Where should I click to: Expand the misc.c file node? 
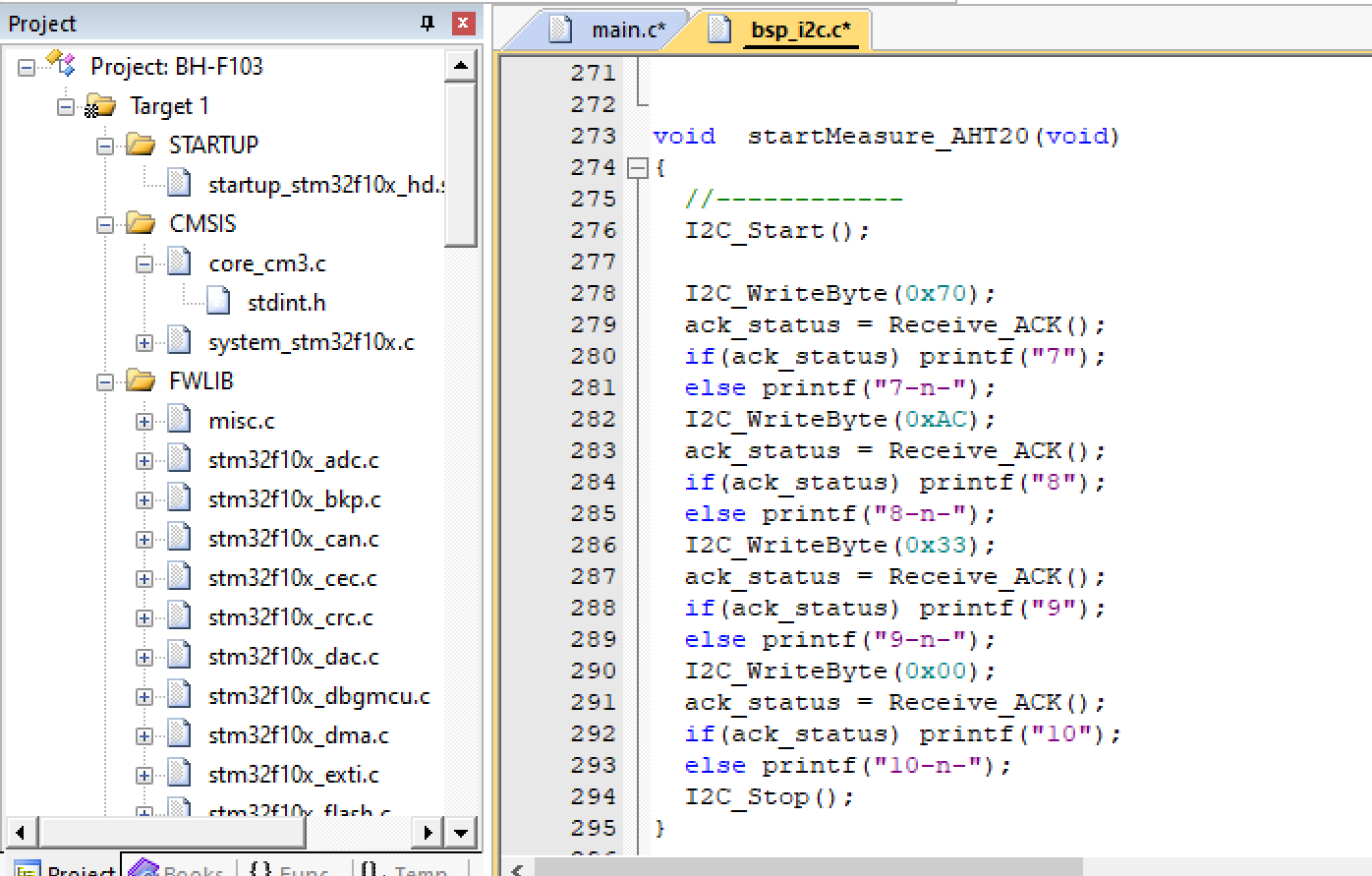(144, 421)
